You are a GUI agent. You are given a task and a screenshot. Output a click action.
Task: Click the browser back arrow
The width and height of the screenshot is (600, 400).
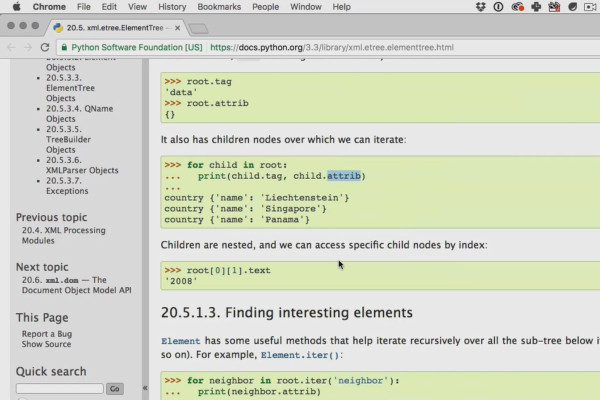[x=9, y=47]
